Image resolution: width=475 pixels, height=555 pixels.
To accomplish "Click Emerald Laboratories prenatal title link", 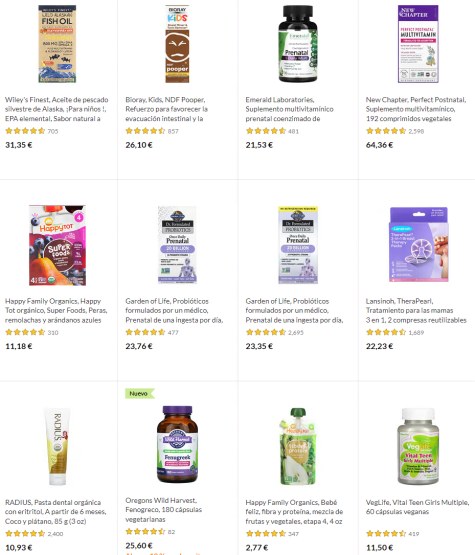I will point(289,109).
